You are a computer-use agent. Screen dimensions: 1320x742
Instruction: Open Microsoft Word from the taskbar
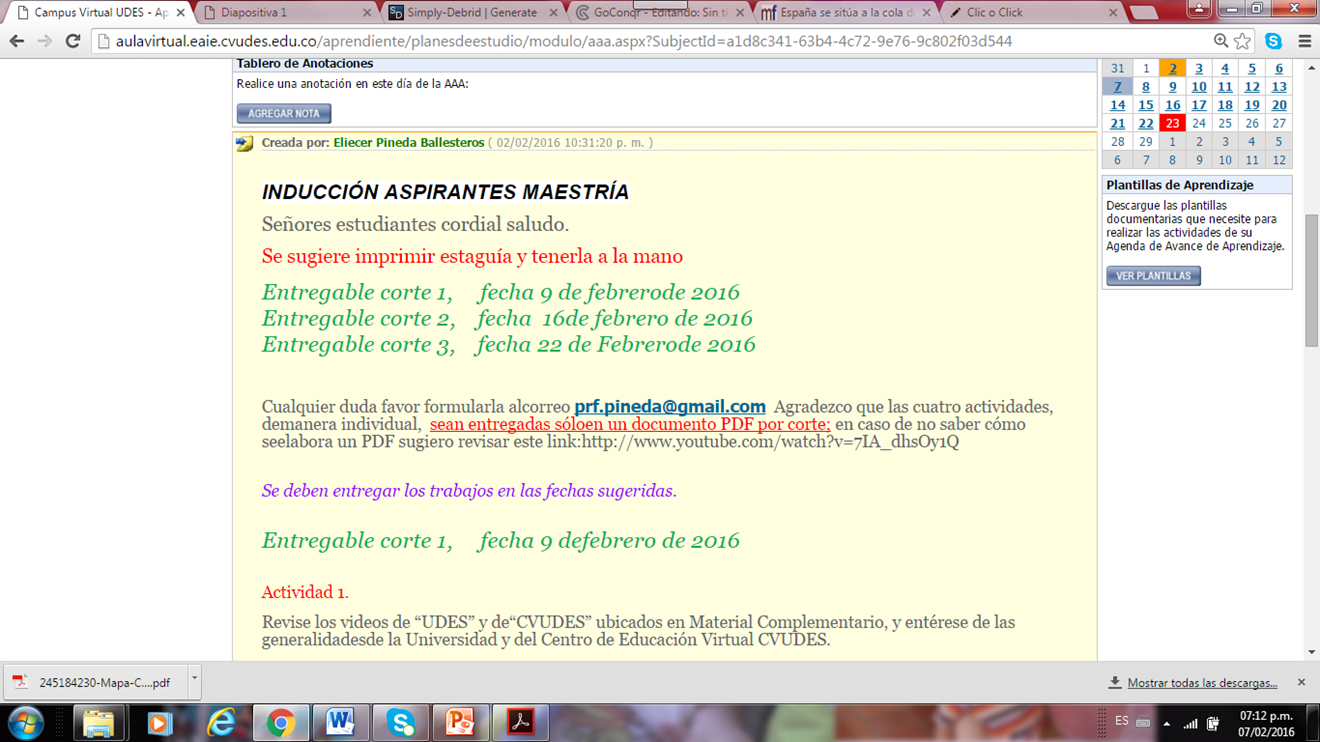(x=340, y=722)
